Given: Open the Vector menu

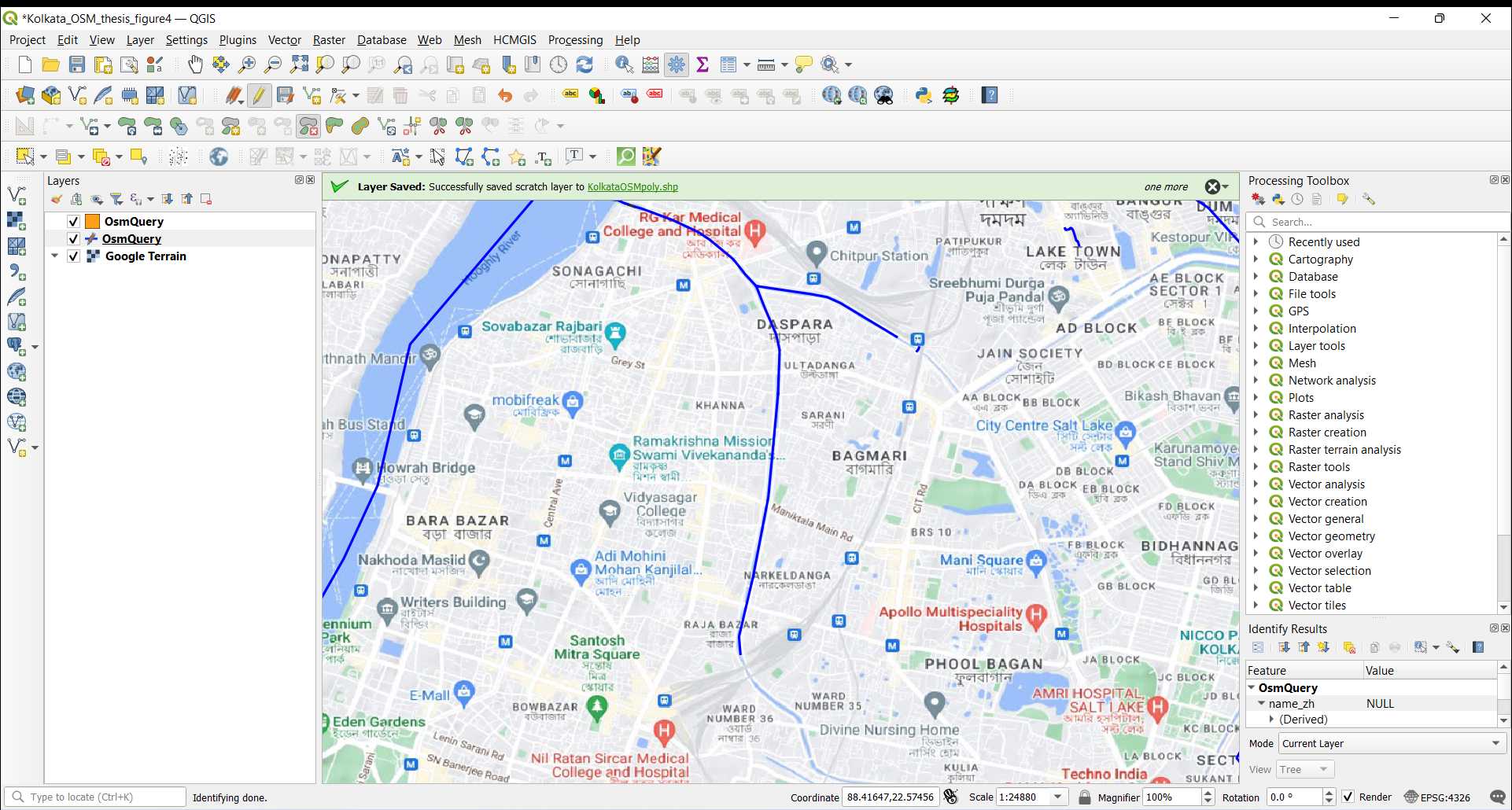Looking at the screenshot, I should (285, 40).
